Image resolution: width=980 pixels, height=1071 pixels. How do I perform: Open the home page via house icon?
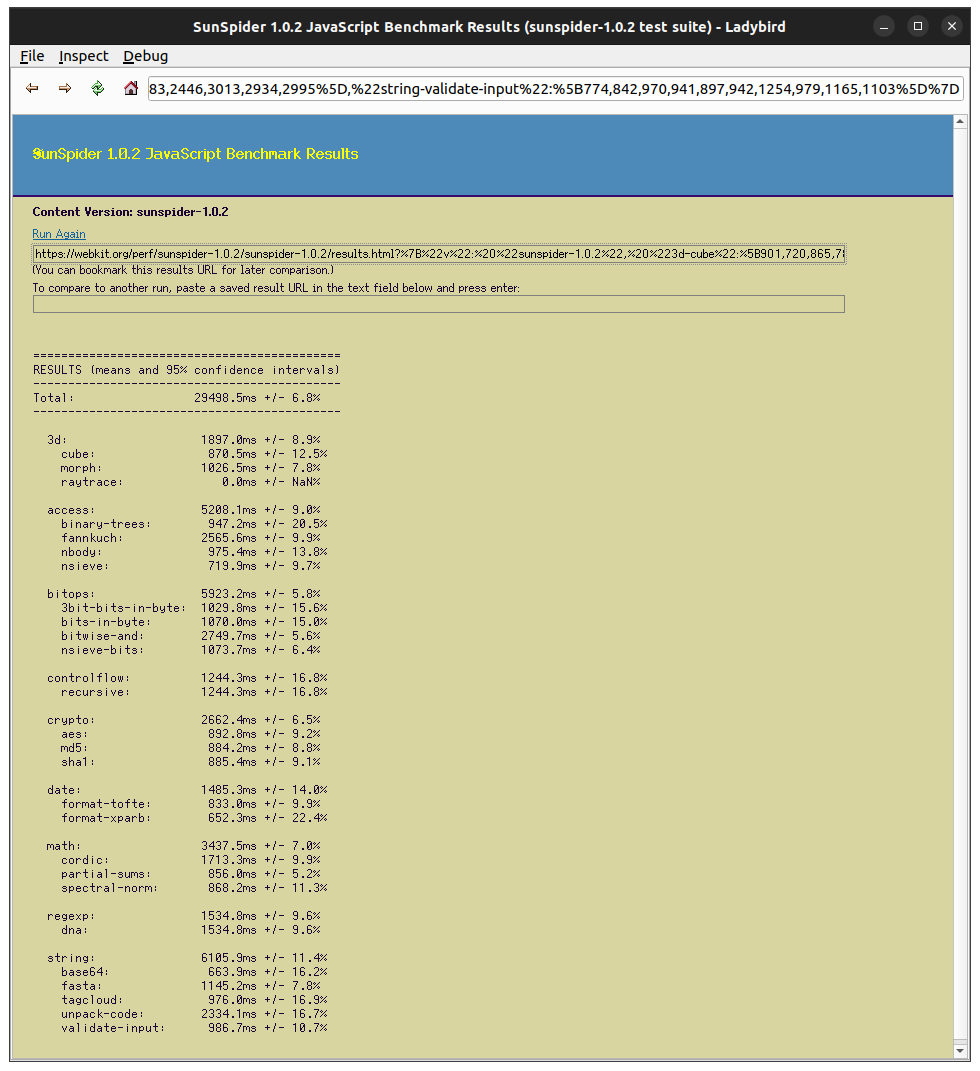[130, 88]
